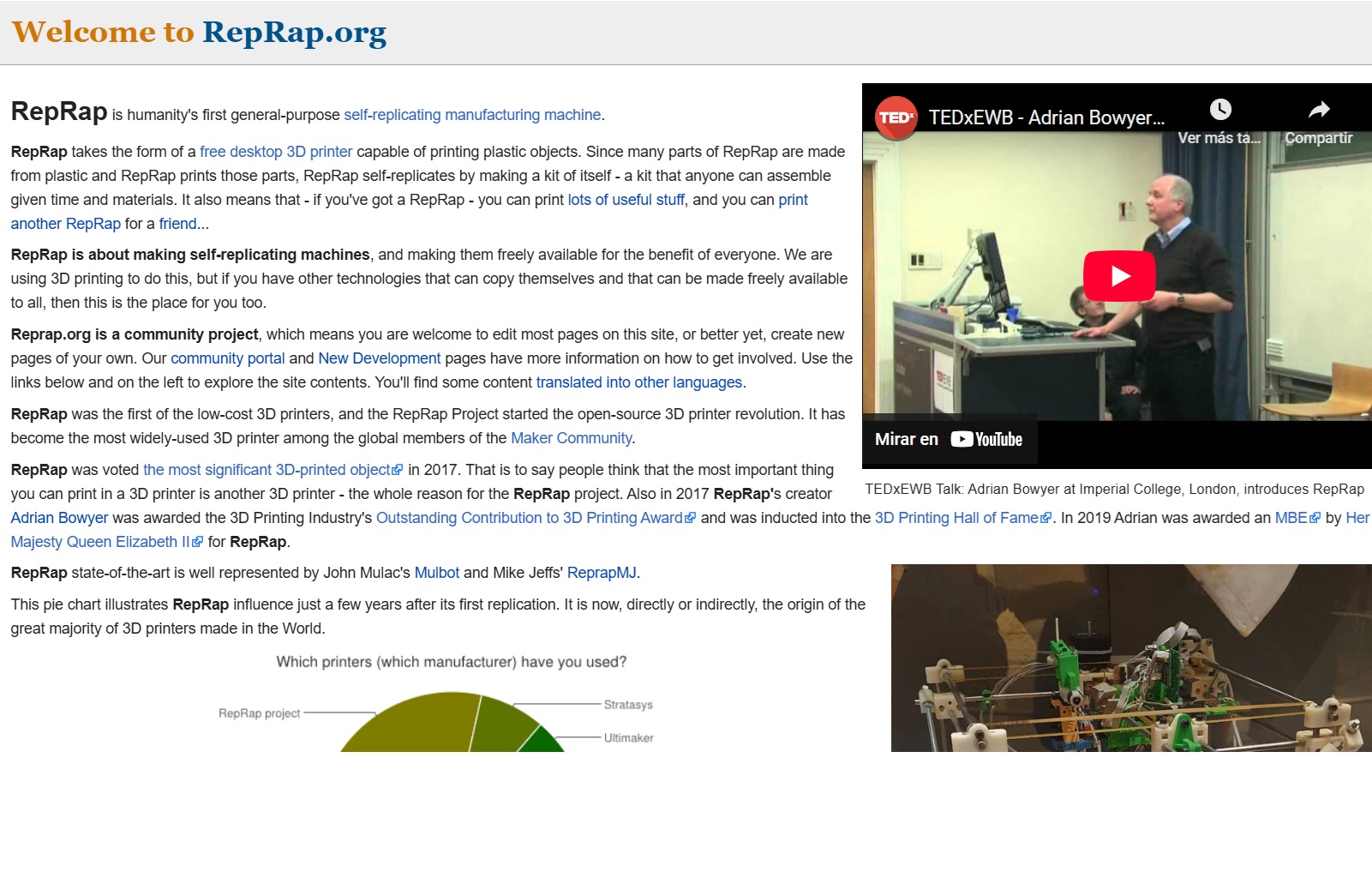The image size is (1372, 878).
Task: Follow the free desktop 3D printer link
Action: tap(276, 152)
